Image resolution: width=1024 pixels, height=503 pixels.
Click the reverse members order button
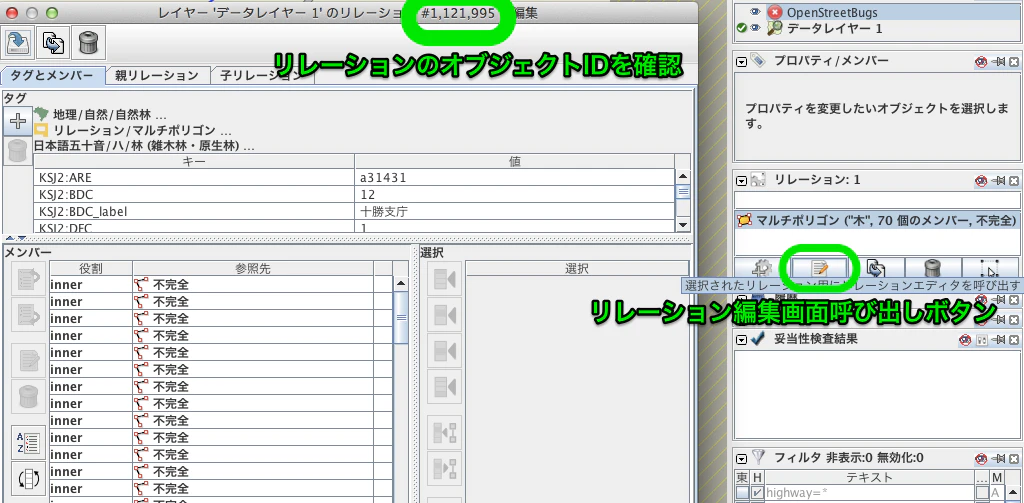click(28, 478)
